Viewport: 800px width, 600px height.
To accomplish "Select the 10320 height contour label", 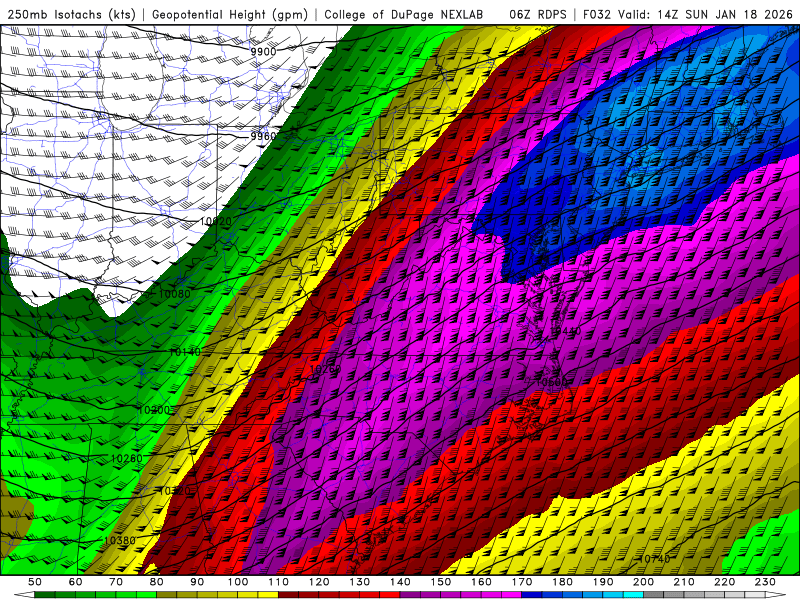I will 174,491.
